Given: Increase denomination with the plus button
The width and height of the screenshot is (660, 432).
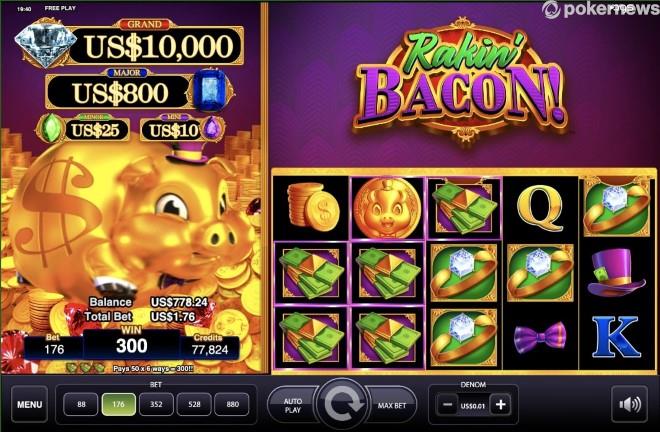Looking at the screenshot, I should point(500,405).
